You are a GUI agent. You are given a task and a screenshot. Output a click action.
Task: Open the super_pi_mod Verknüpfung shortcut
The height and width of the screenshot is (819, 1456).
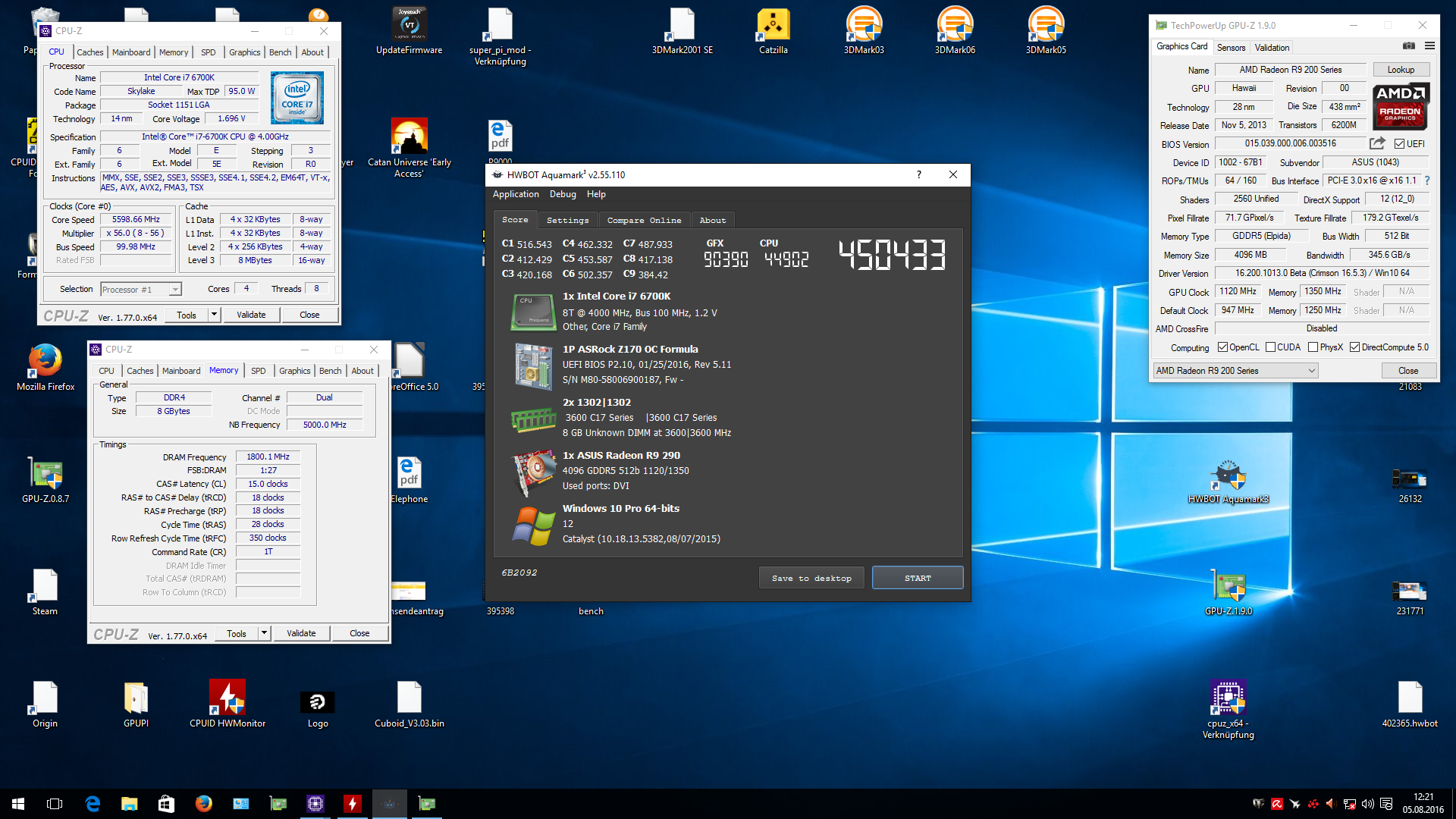(500, 36)
